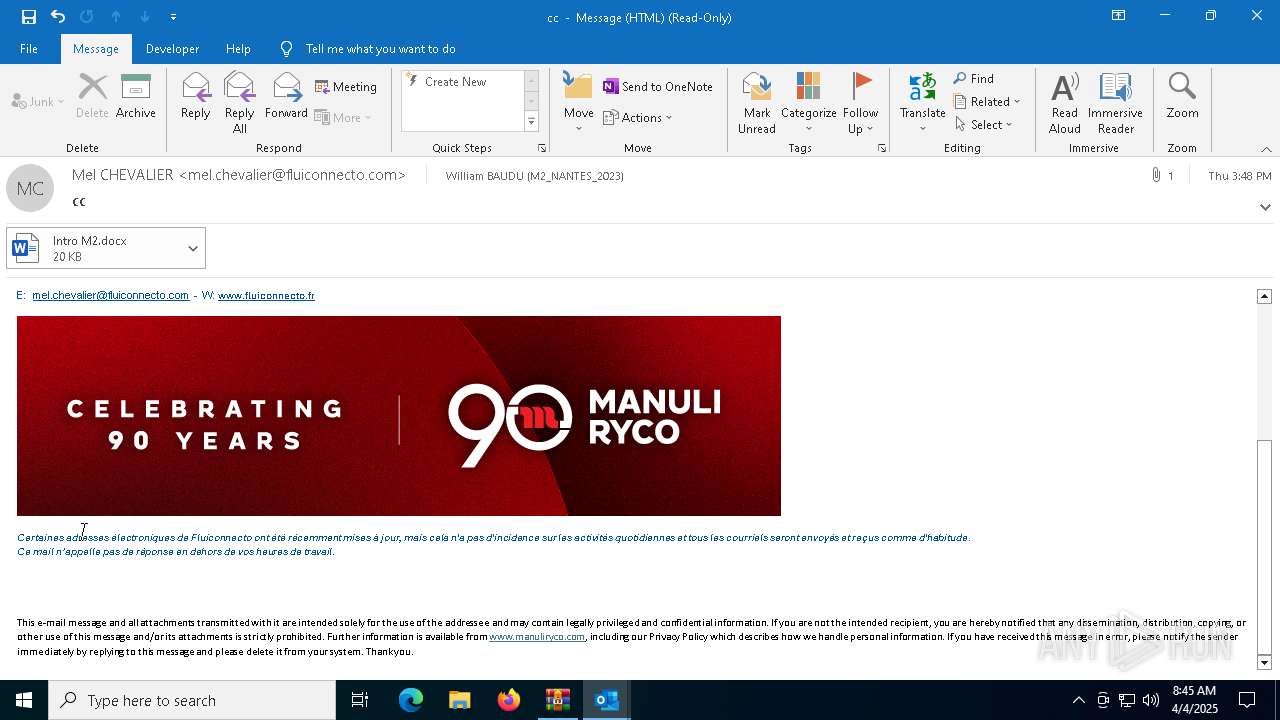
Task: Switch to Outlook in the taskbar
Action: (x=606, y=700)
